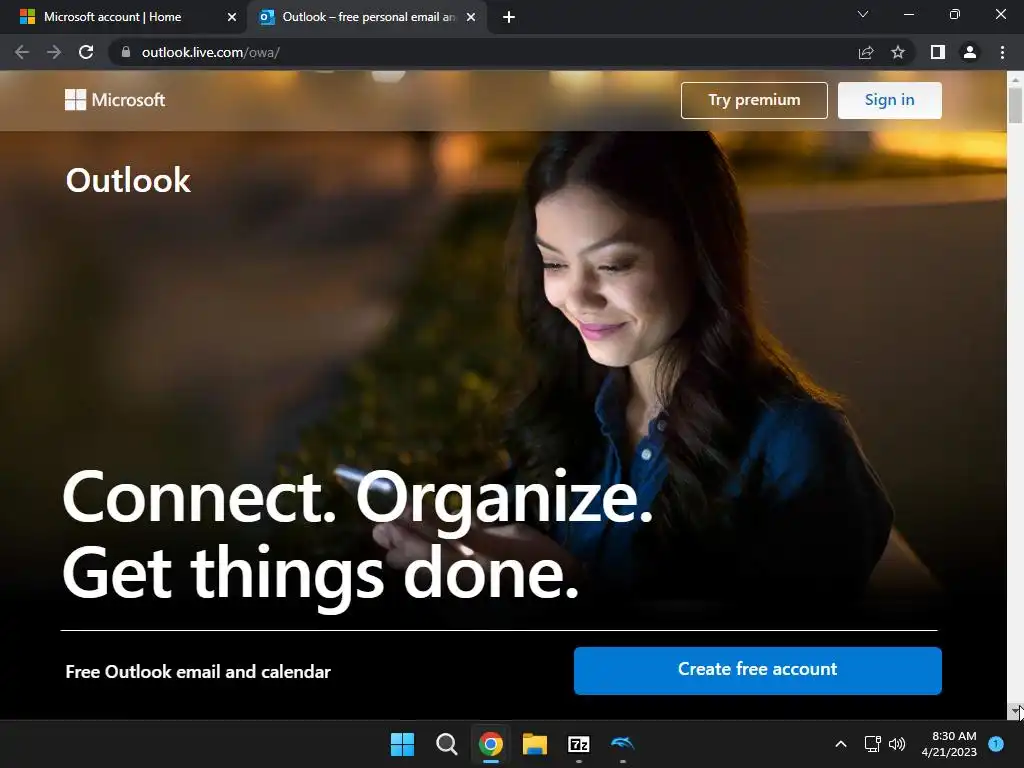Click the Try premium button
Image resolution: width=1024 pixels, height=768 pixels.
754,100
